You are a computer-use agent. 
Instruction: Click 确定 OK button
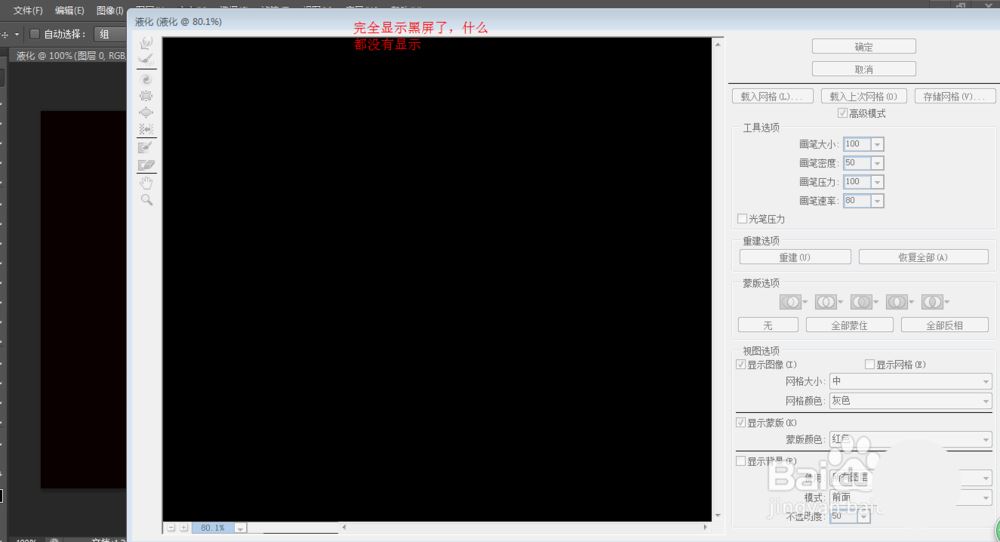pyautogui.click(x=864, y=47)
